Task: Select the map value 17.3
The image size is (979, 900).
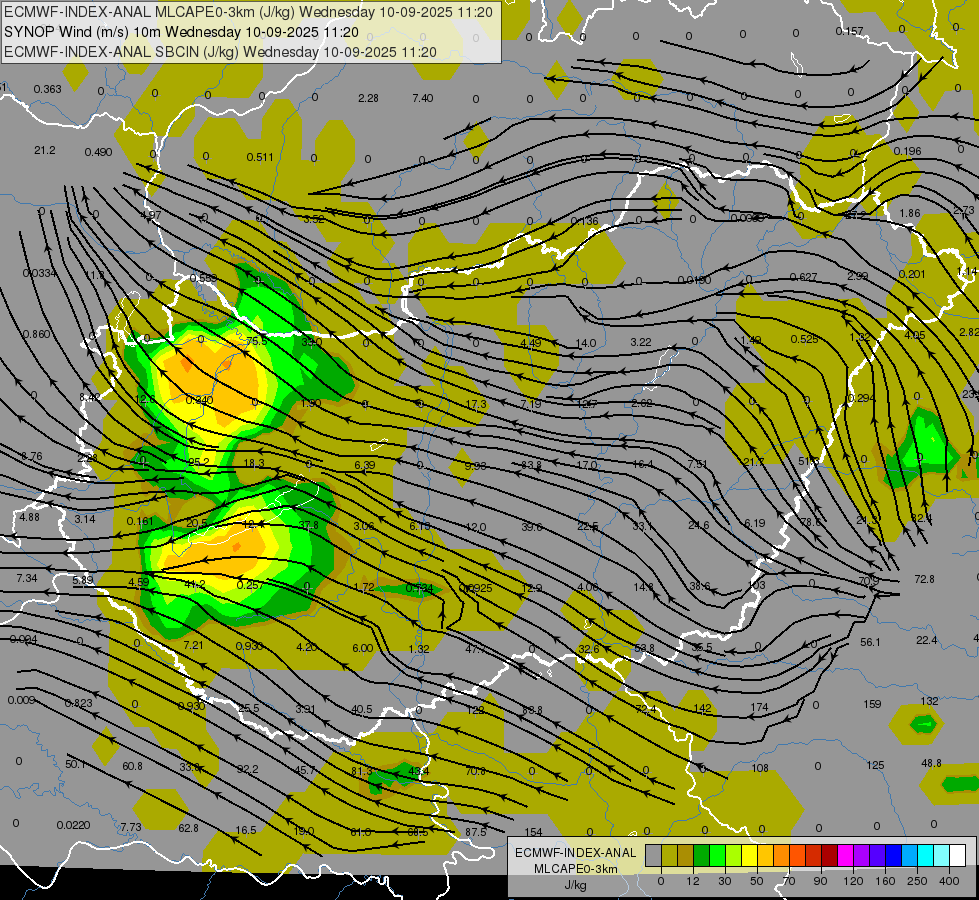Action: pos(476,405)
